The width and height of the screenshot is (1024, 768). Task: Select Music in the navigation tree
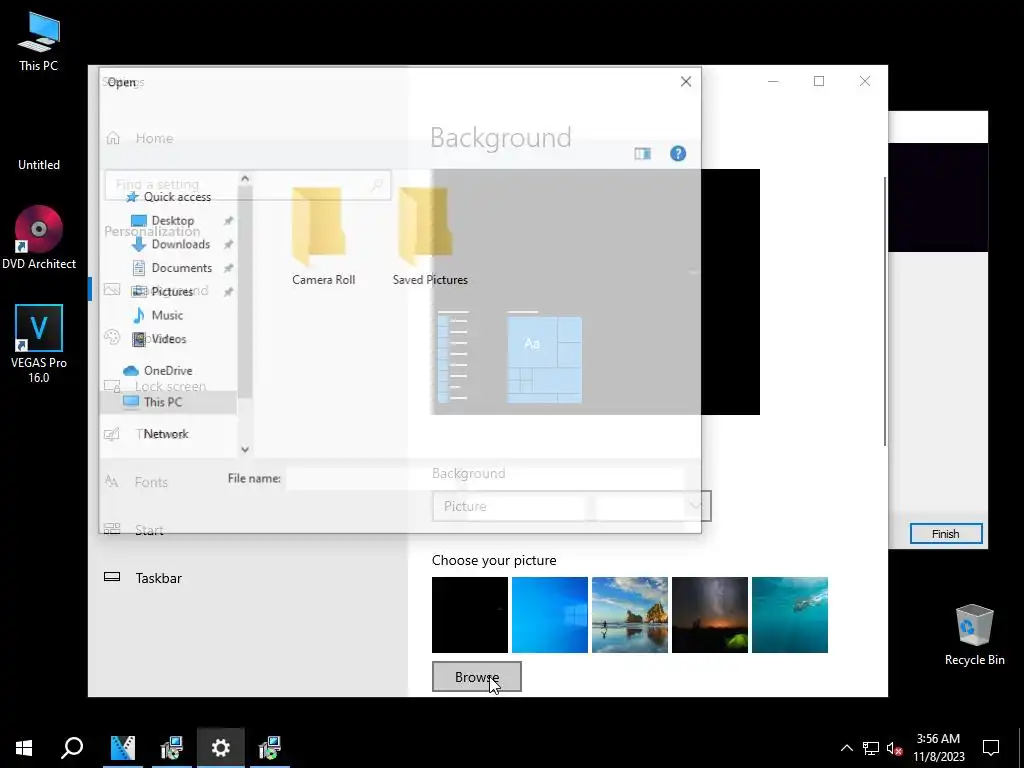158,315
